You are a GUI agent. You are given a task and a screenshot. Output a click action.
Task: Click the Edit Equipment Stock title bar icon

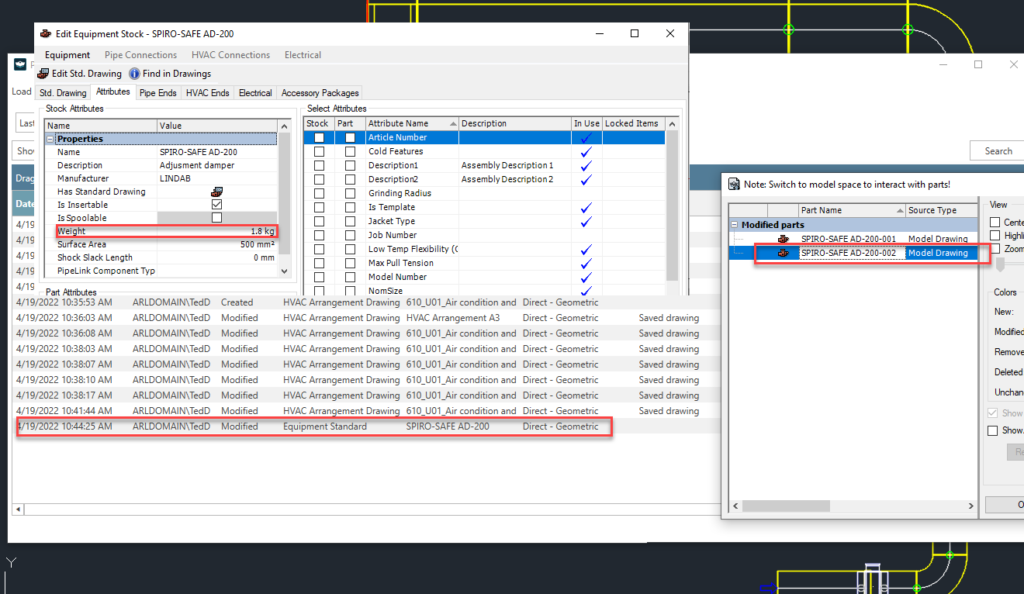coord(46,33)
